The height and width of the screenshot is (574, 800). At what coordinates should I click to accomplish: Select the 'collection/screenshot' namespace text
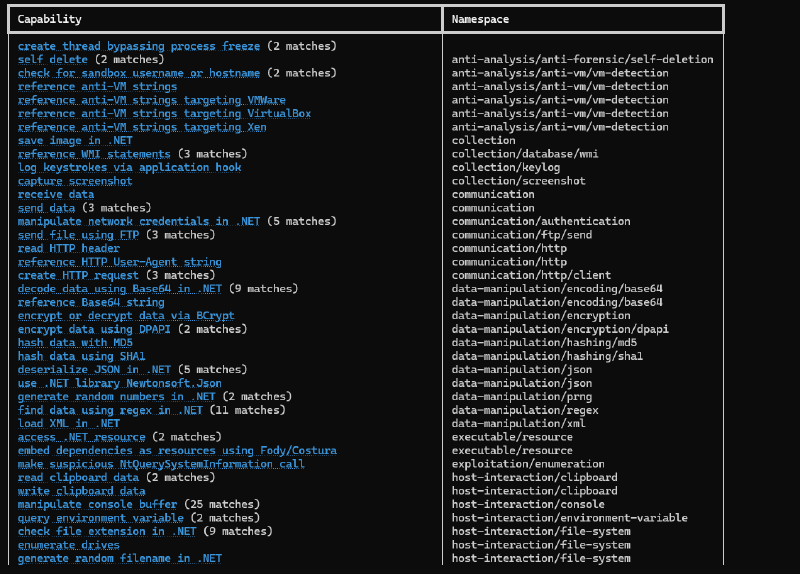point(518,181)
